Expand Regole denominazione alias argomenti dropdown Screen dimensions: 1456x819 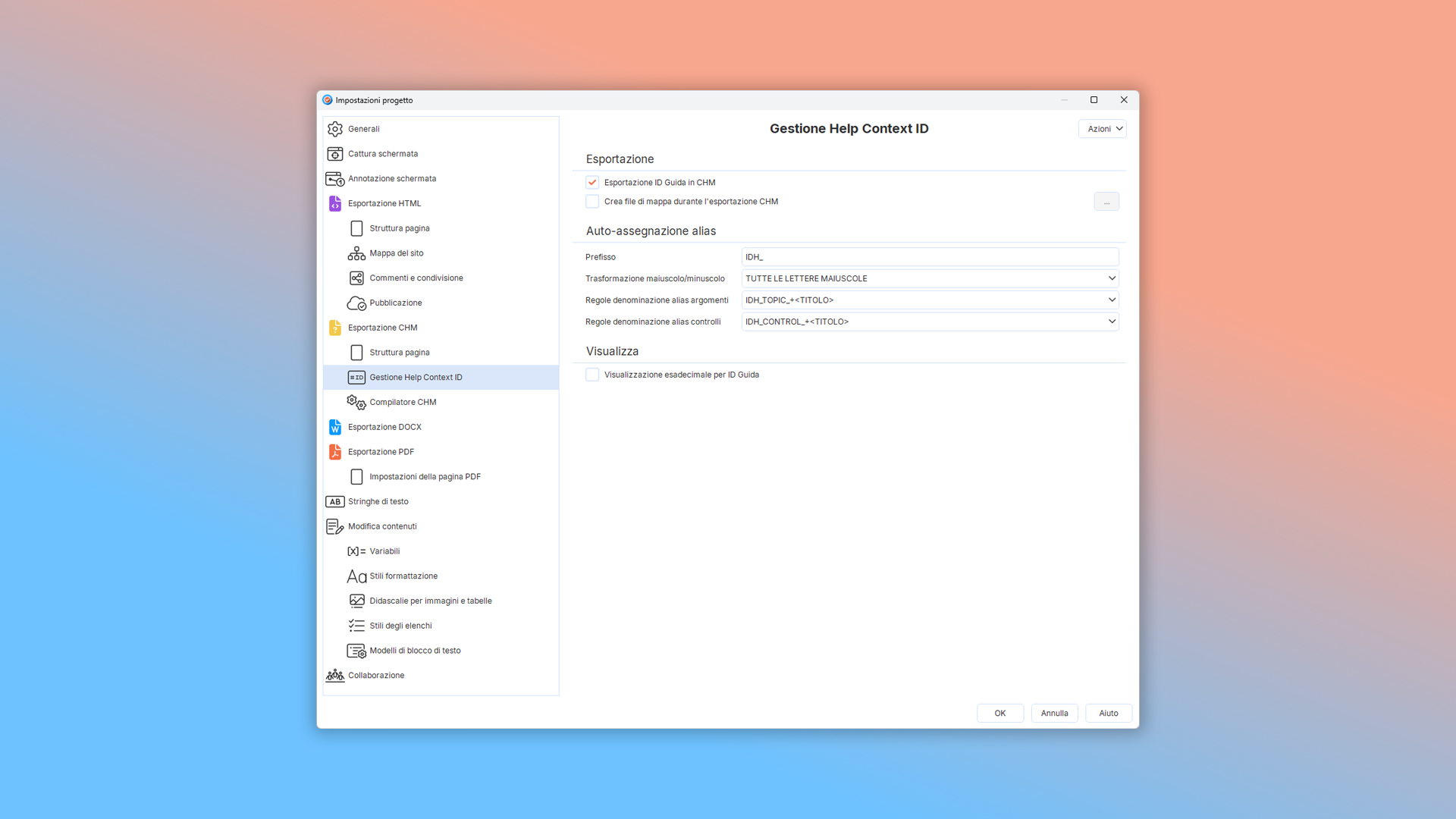pos(930,300)
